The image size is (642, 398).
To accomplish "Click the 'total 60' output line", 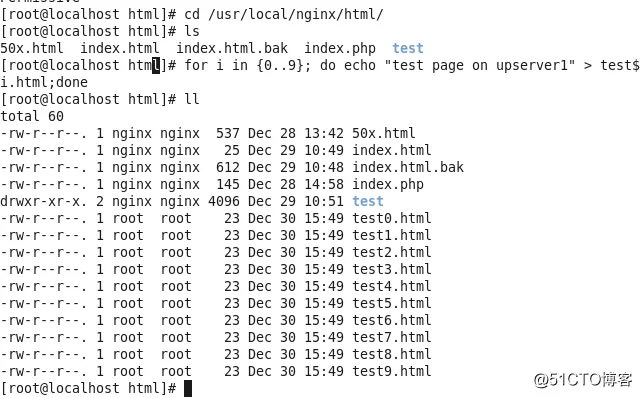I will [x=32, y=116].
